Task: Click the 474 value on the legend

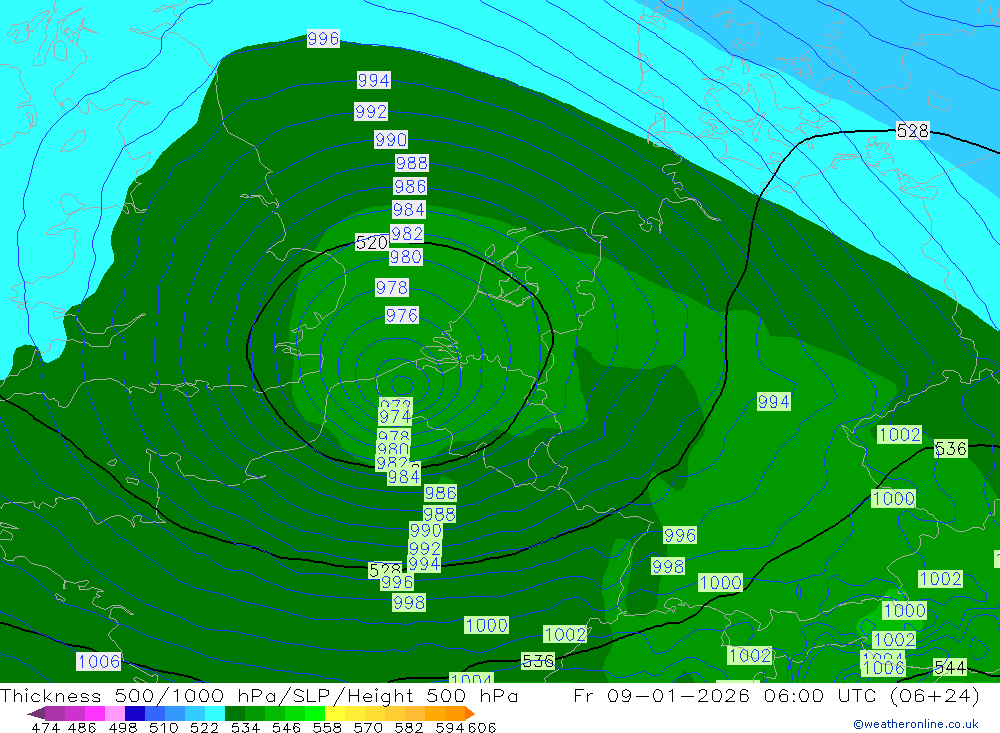Action: click(45, 727)
